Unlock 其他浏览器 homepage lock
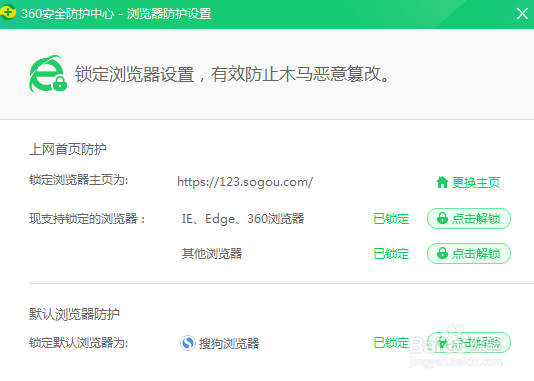This screenshot has height=381, width=534. click(469, 253)
